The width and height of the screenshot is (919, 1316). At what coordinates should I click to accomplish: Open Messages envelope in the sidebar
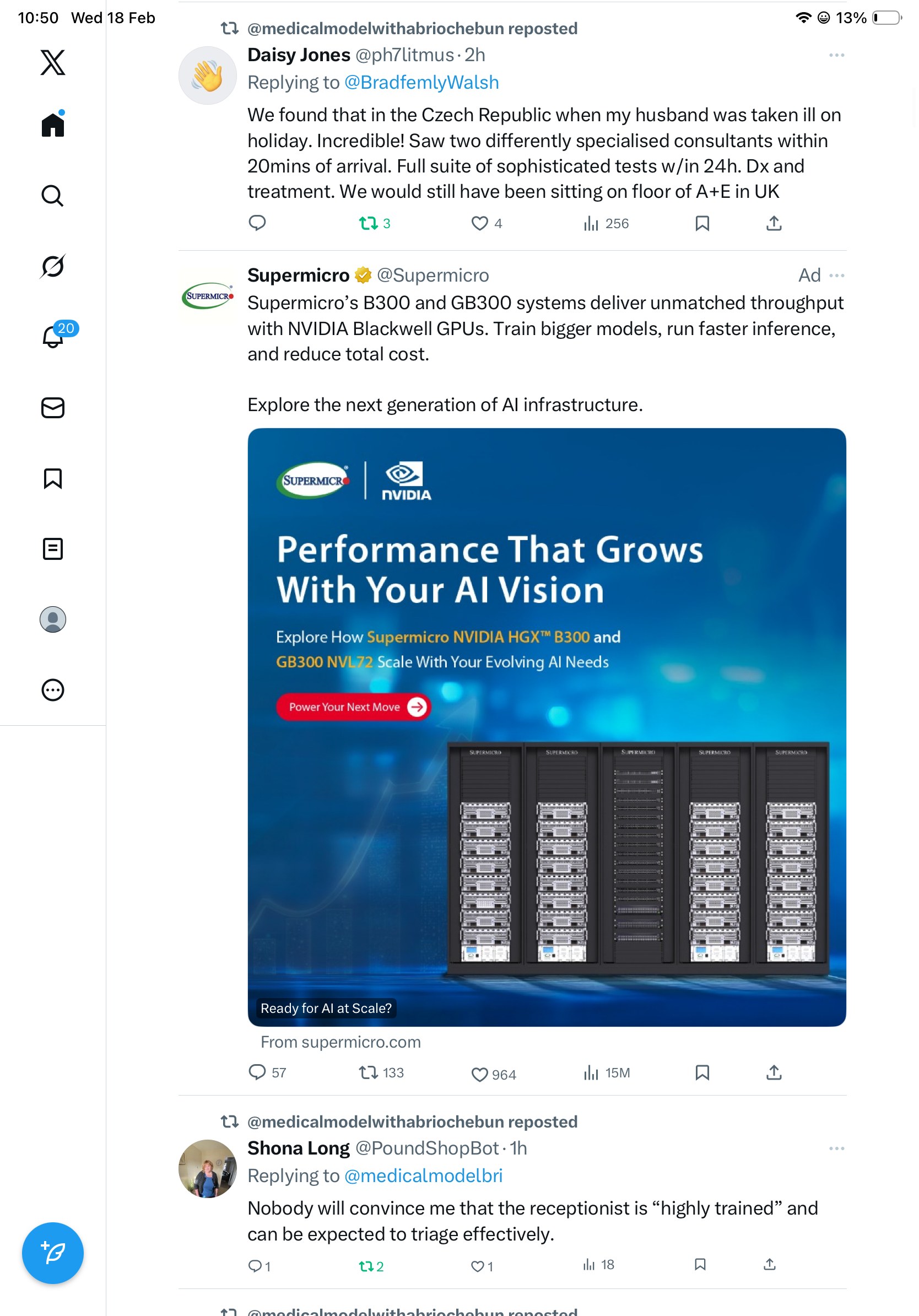pos(53,407)
